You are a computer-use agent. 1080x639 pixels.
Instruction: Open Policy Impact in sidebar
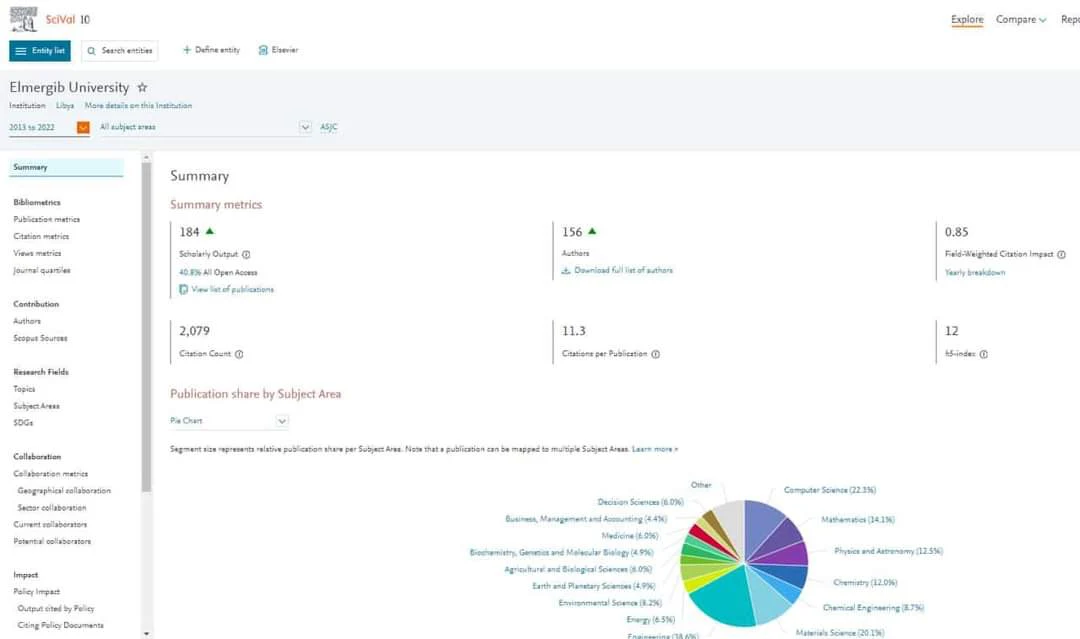pos(37,591)
